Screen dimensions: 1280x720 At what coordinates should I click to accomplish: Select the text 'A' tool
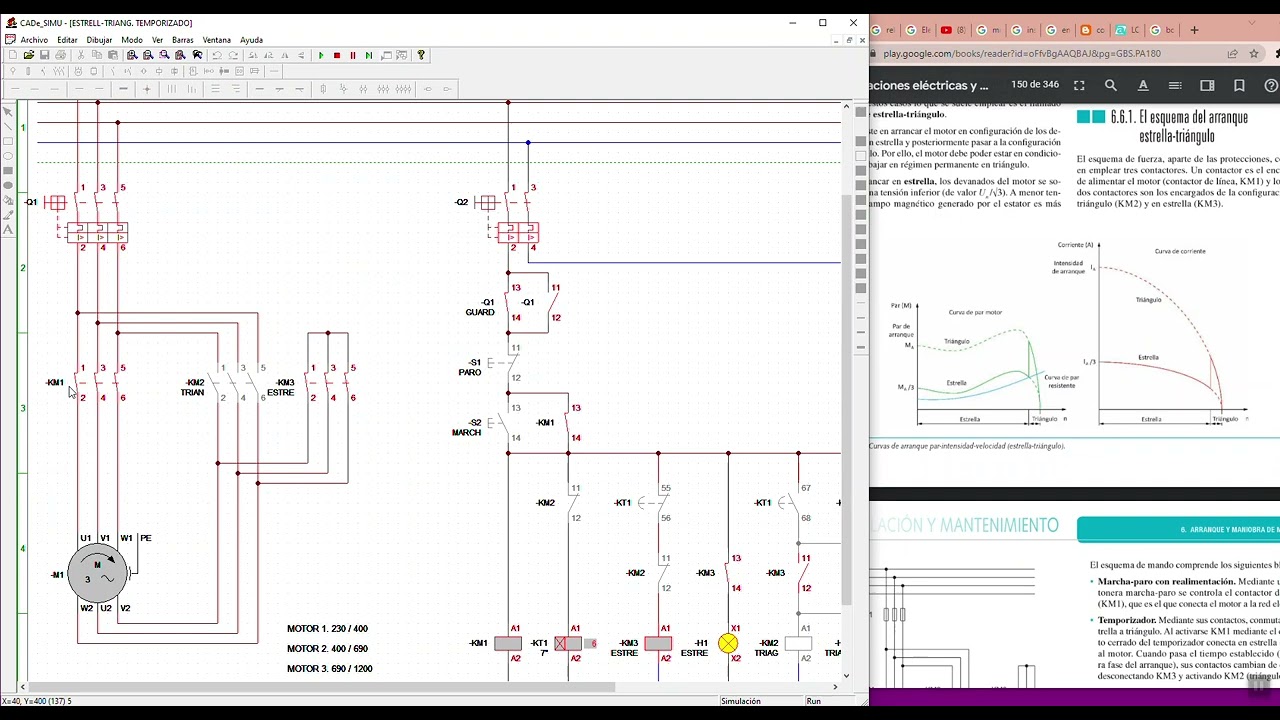pos(9,230)
